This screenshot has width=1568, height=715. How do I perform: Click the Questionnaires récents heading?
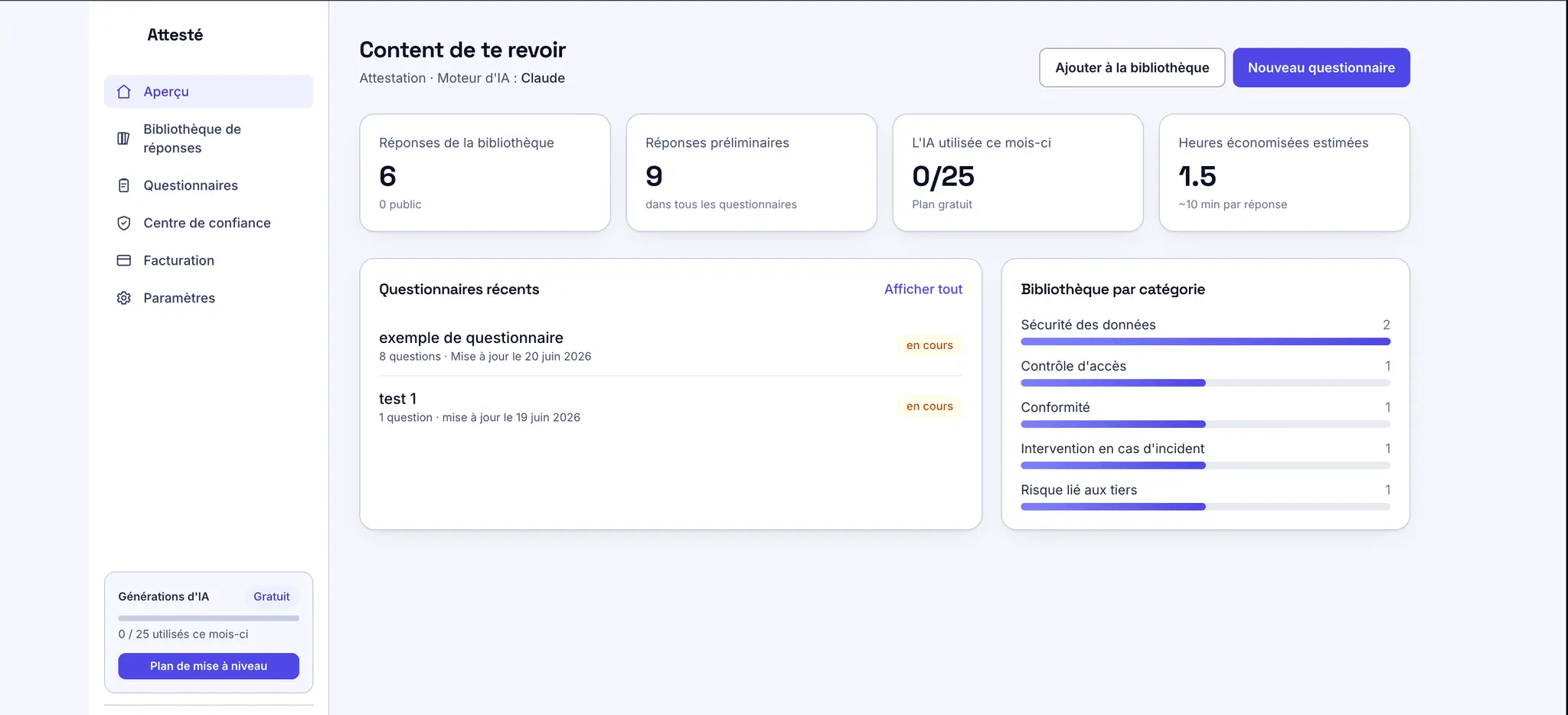(459, 289)
